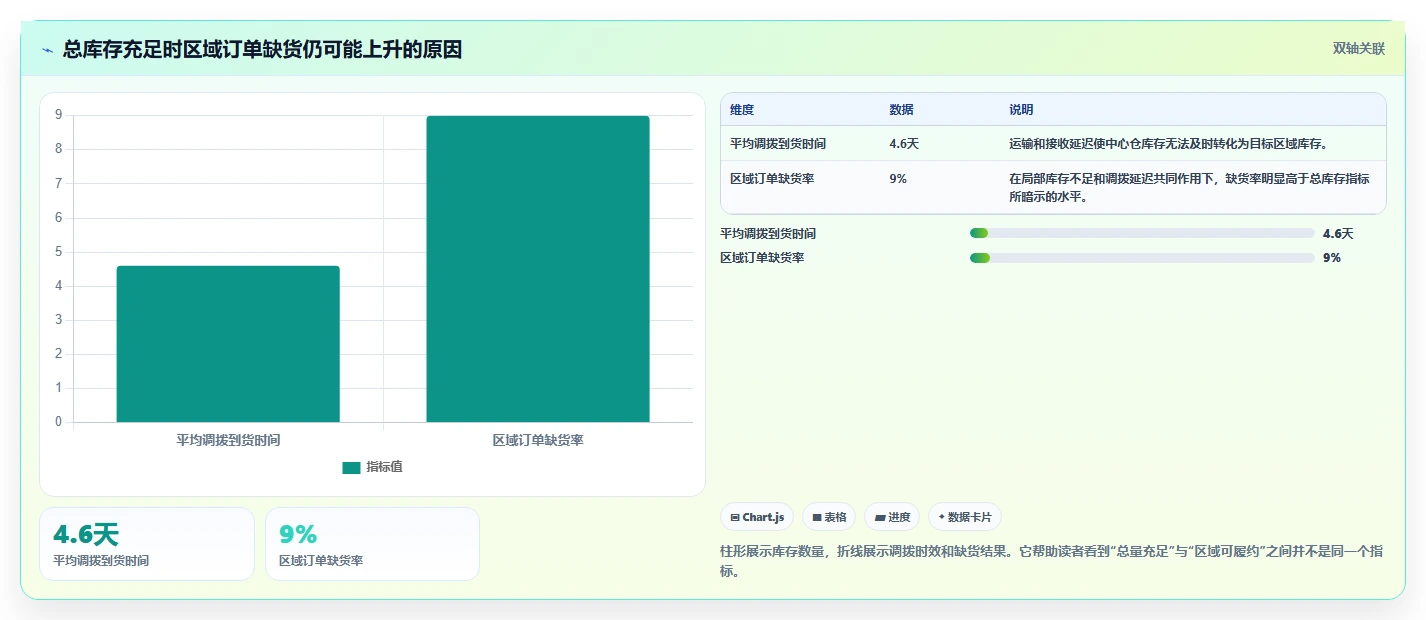The image size is (1426, 620).
Task: Click the 平均调拨到货时间 progress row label
Action: click(x=768, y=234)
